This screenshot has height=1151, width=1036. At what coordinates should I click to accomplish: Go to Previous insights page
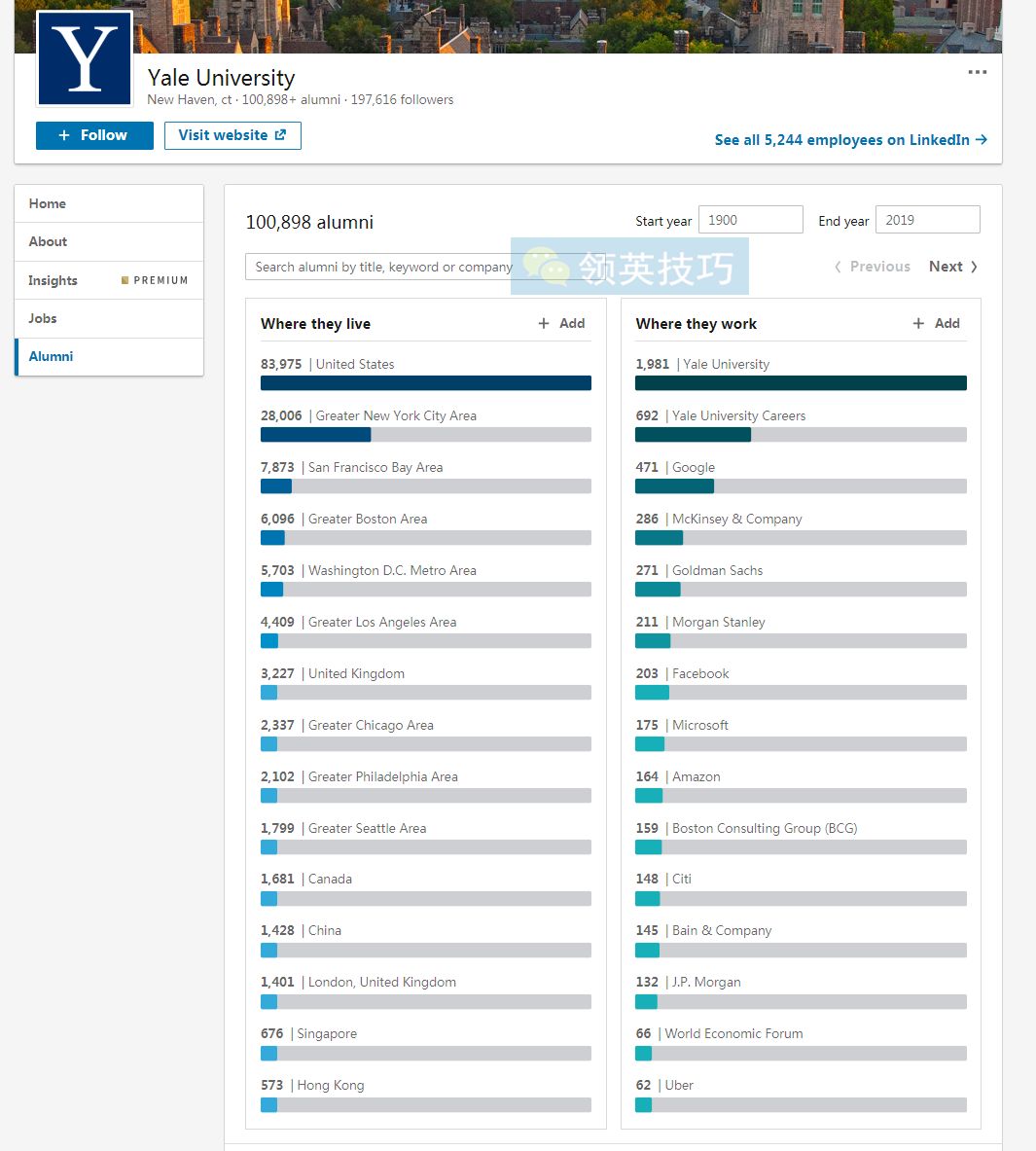872,267
